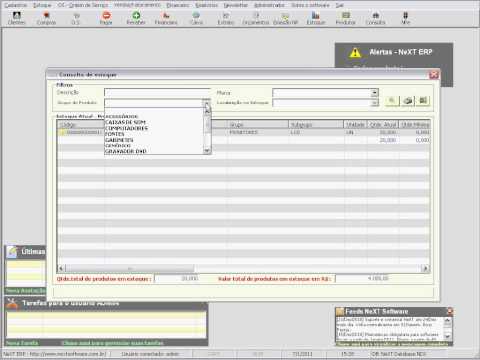480x360 pixels.
Task: Open the OS - Ordem de Serviço menu
Action: point(83,5)
